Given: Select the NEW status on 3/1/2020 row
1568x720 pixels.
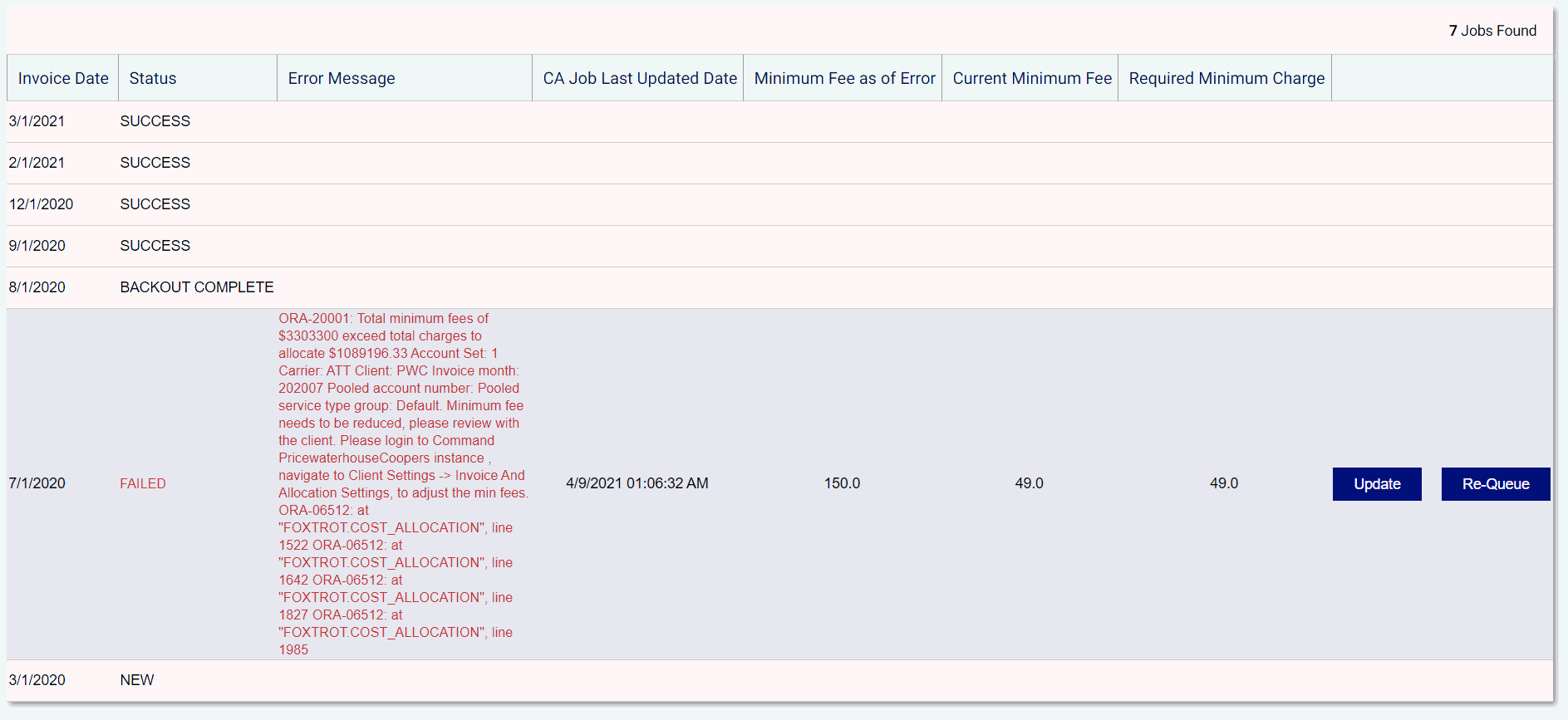Looking at the screenshot, I should [137, 680].
